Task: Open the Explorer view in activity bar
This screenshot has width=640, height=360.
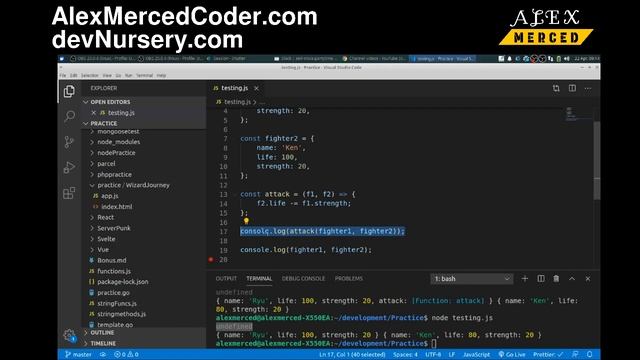Action: click(x=69, y=91)
